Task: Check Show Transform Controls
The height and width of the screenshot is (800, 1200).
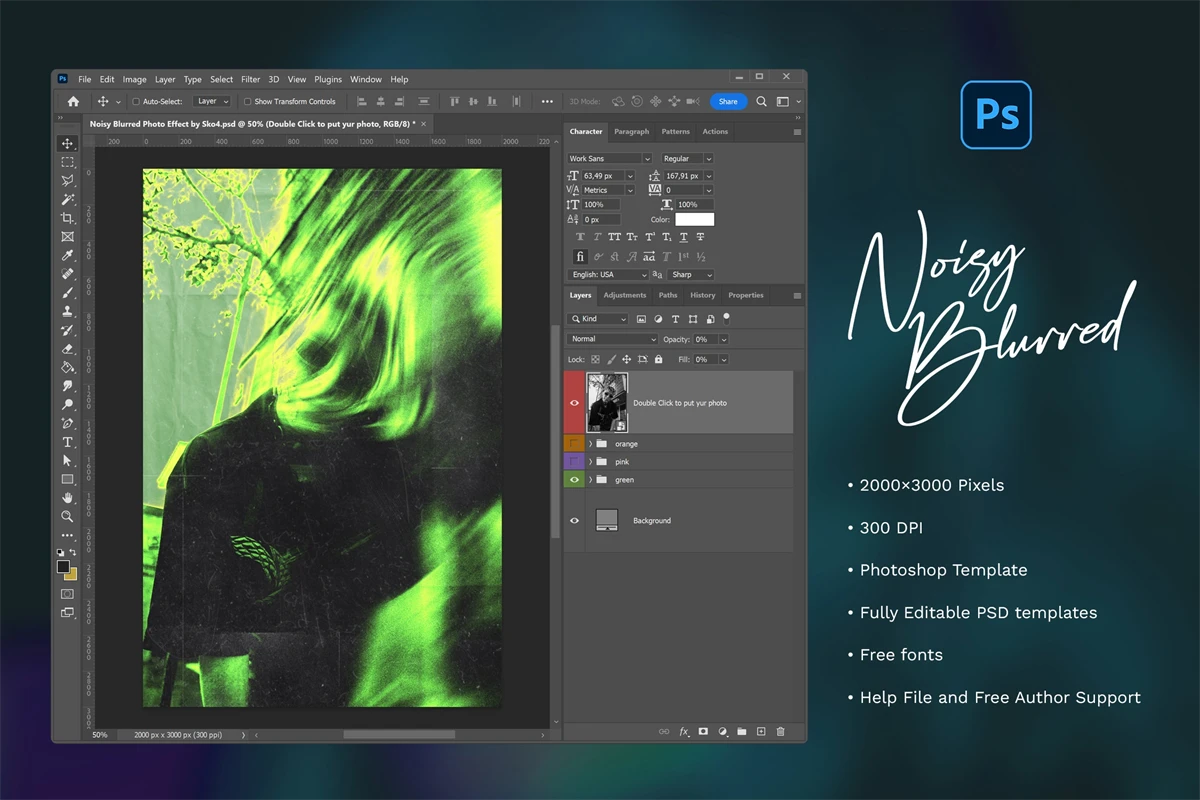Action: pyautogui.click(x=248, y=102)
